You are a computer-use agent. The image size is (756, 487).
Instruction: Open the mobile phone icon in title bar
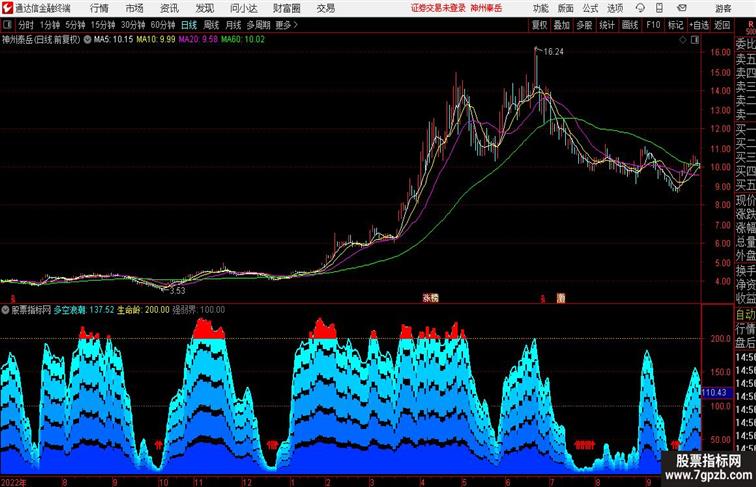click(659, 8)
